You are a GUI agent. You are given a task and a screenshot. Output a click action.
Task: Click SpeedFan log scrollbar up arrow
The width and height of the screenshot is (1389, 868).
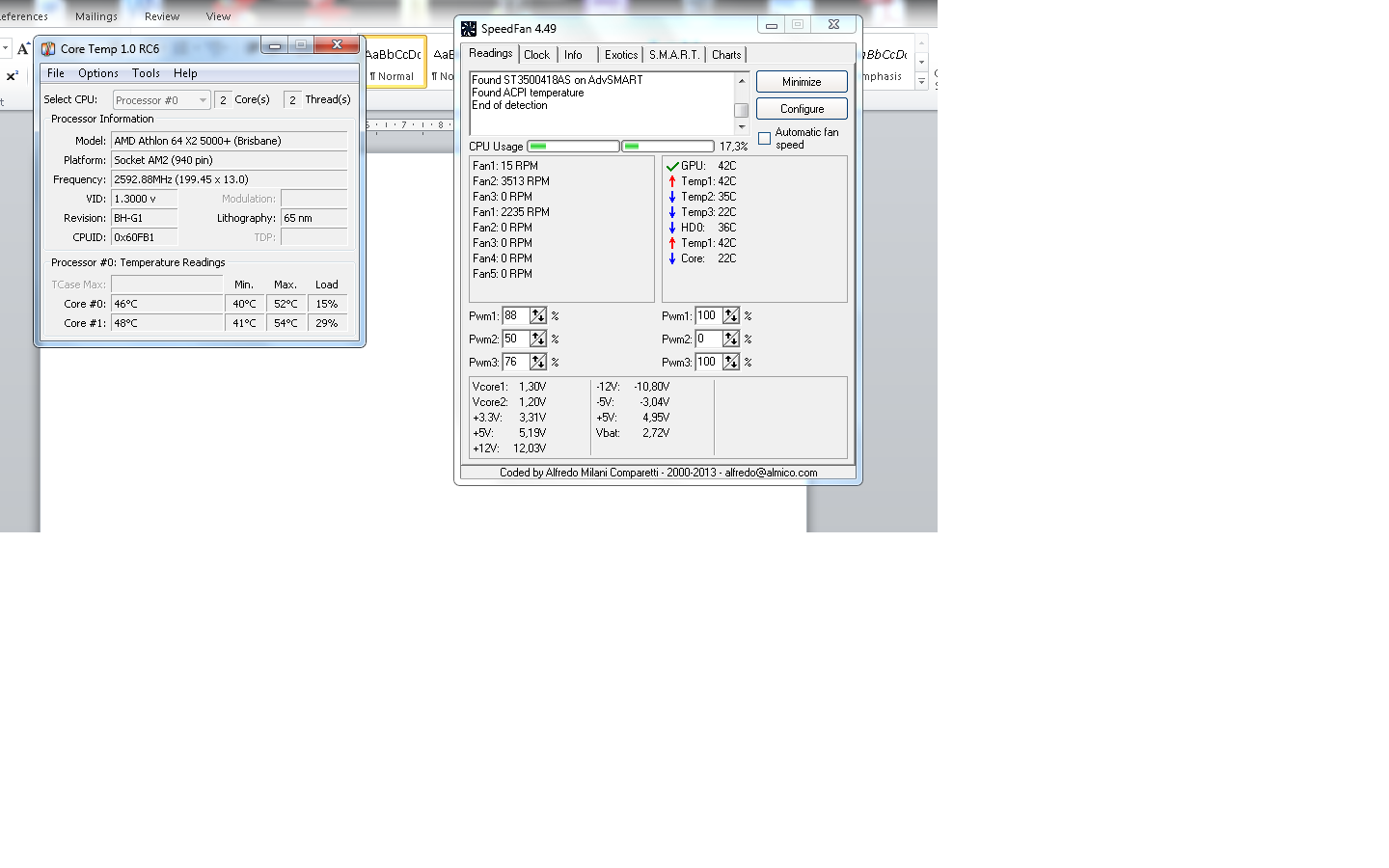(x=742, y=80)
